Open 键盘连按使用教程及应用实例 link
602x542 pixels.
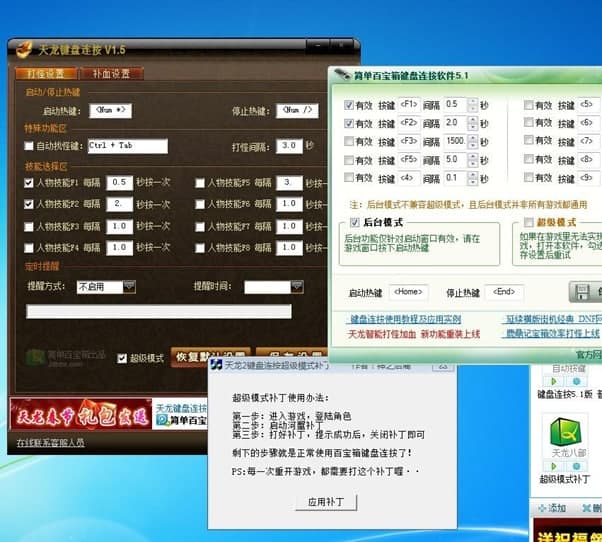click(405, 319)
